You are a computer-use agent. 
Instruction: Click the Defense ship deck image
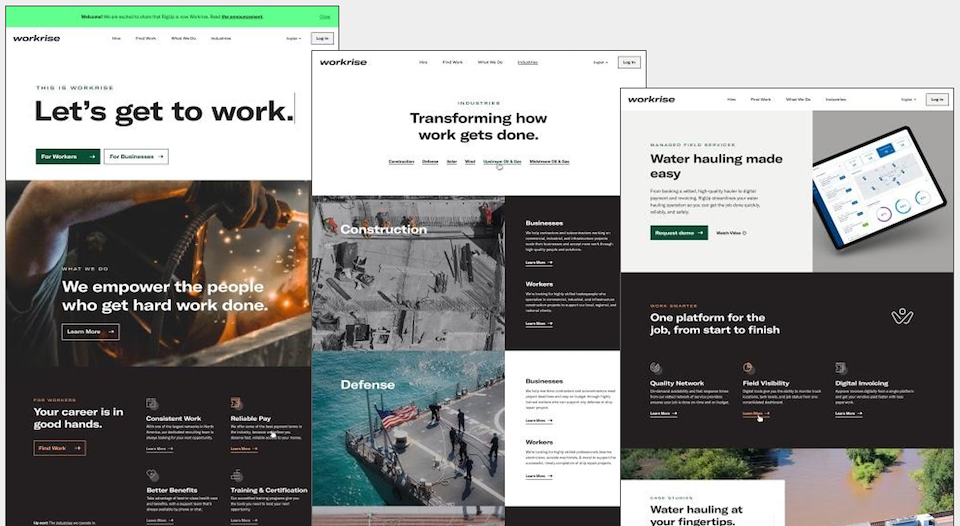[x=408, y=429]
